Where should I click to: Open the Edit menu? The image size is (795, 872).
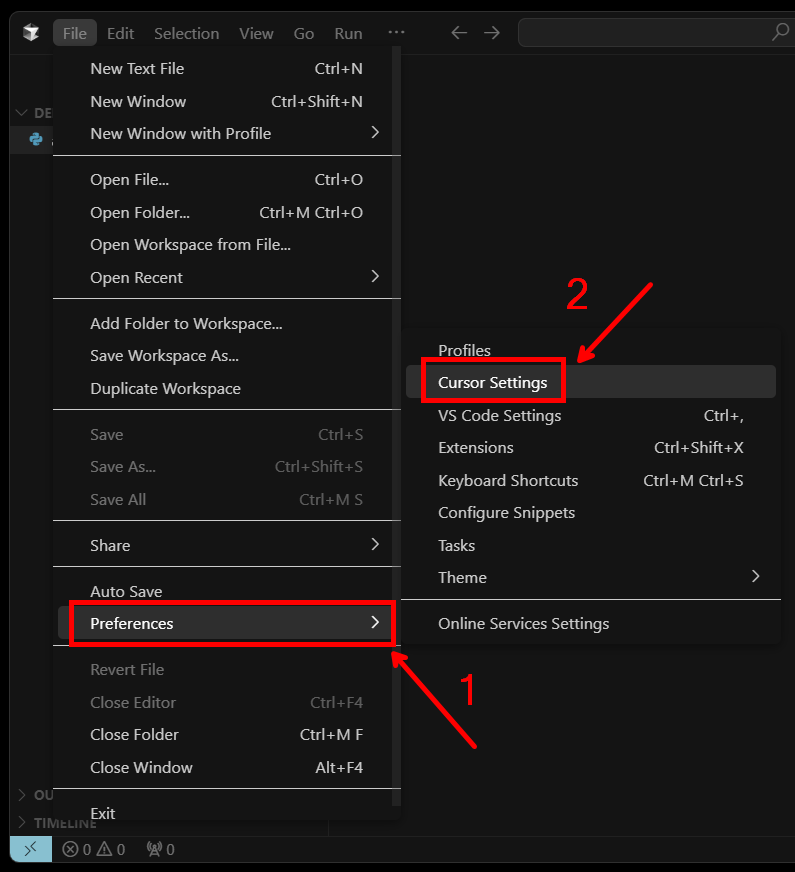pos(120,33)
